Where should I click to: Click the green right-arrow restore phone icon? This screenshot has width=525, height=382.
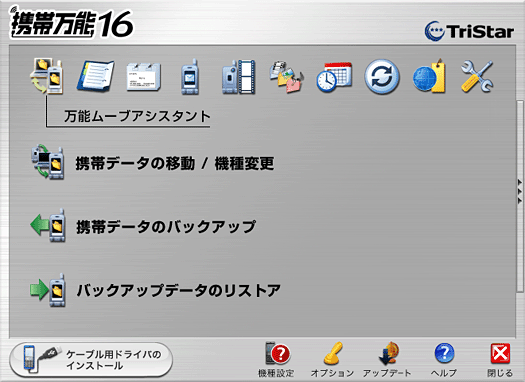coord(48,290)
